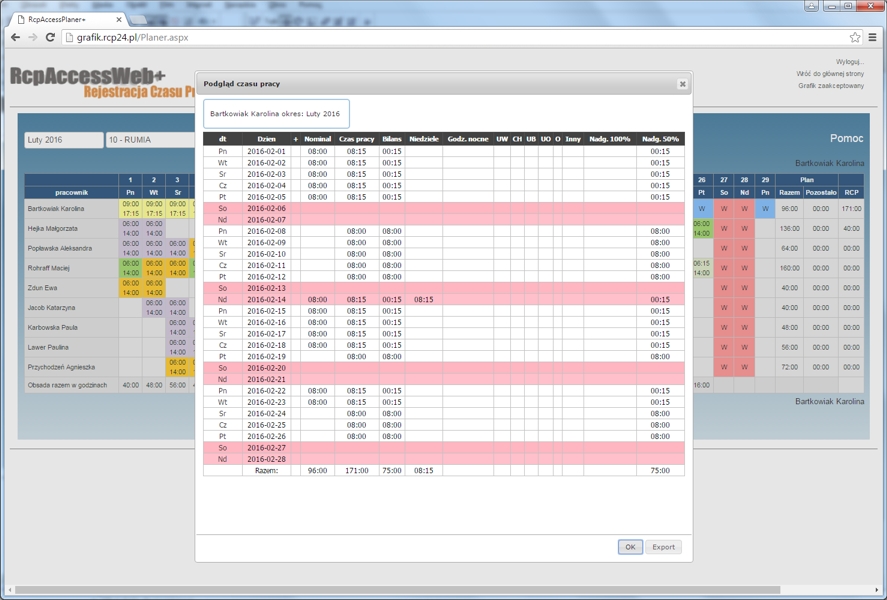Open the Luty 2016 month dropdown

click(63, 140)
